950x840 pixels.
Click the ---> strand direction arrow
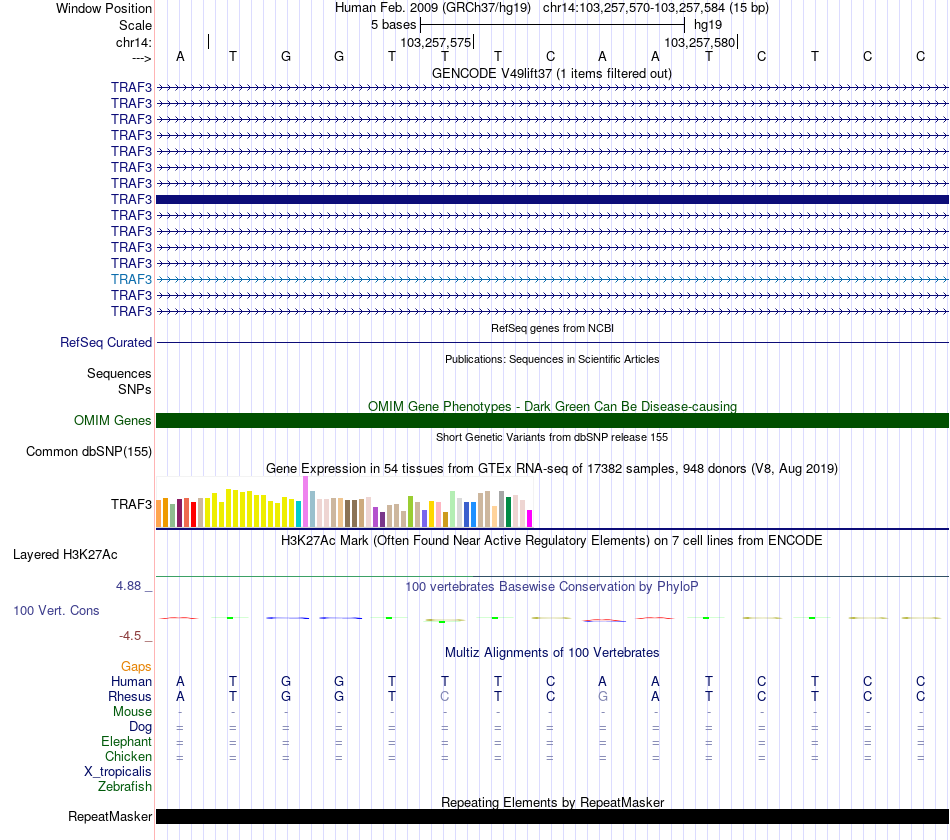click(141, 58)
